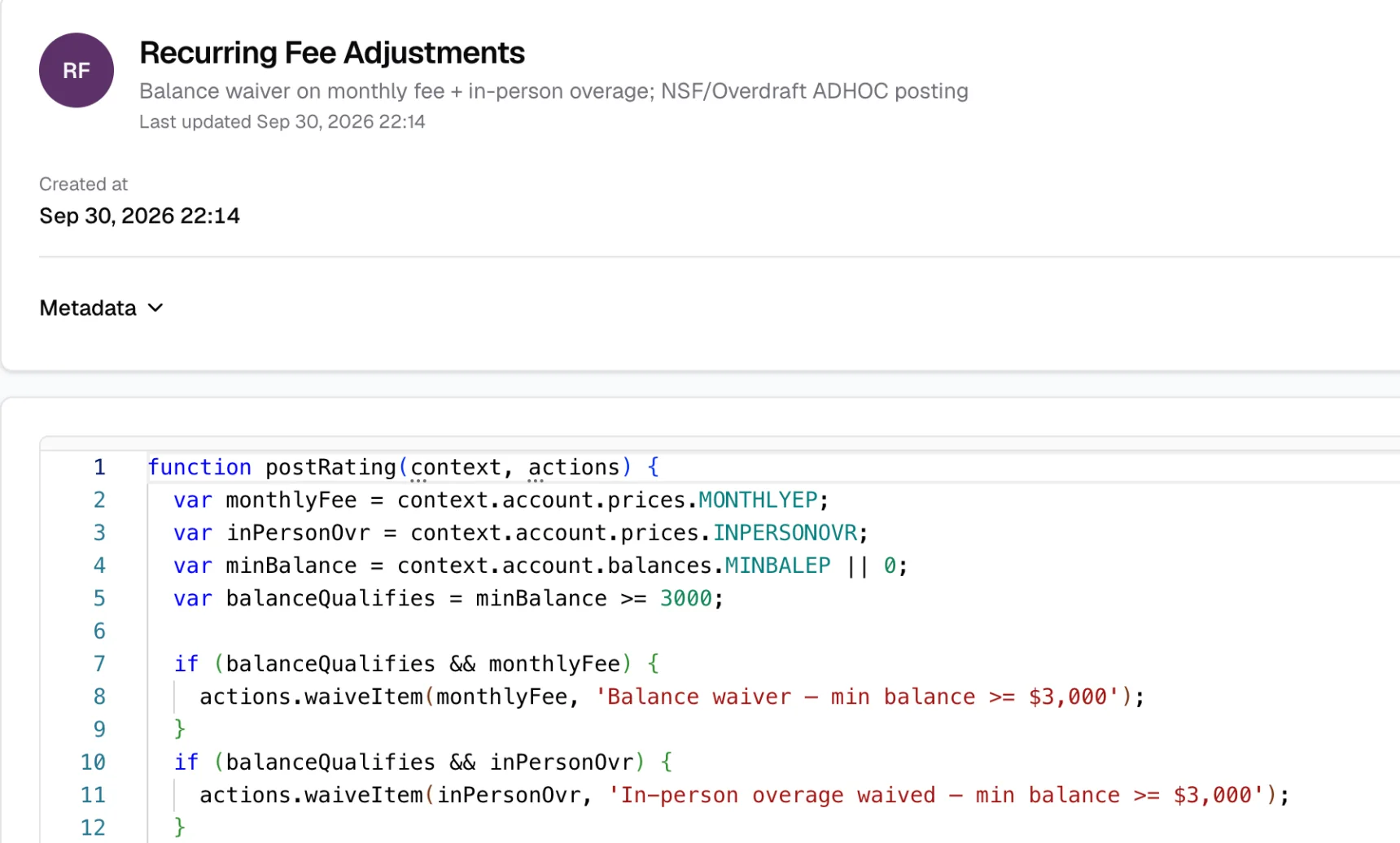Click closing brace on line 9
This screenshot has height=843, width=1400.
[x=180, y=729]
